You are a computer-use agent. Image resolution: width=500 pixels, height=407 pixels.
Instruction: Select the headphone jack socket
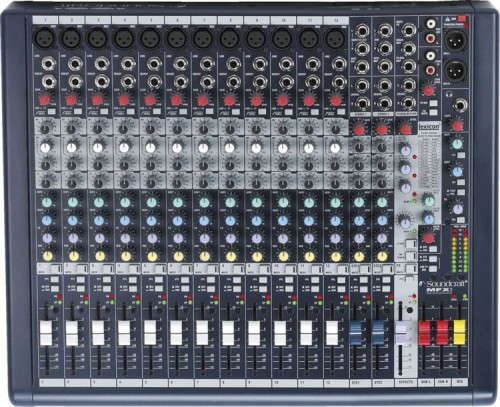[x=460, y=106]
